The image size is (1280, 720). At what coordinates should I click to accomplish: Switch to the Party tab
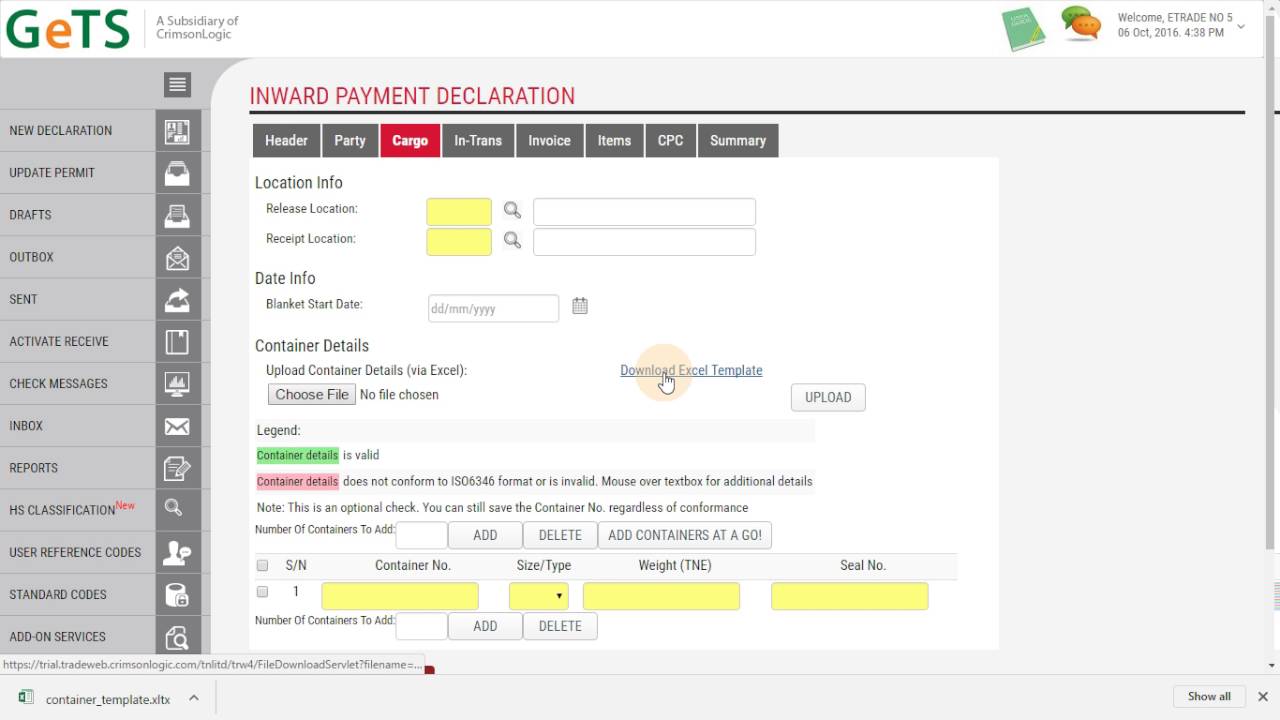[350, 140]
